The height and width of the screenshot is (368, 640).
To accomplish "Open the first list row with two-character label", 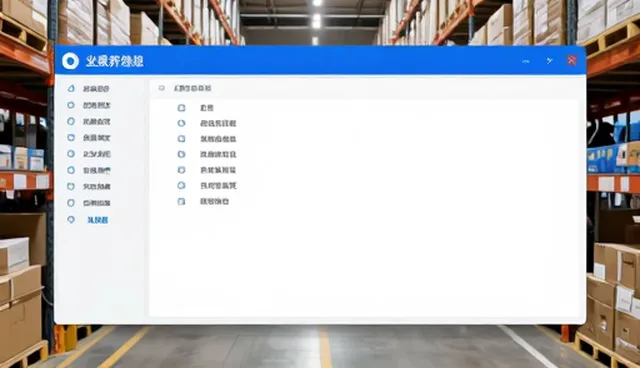I will (196, 108).
